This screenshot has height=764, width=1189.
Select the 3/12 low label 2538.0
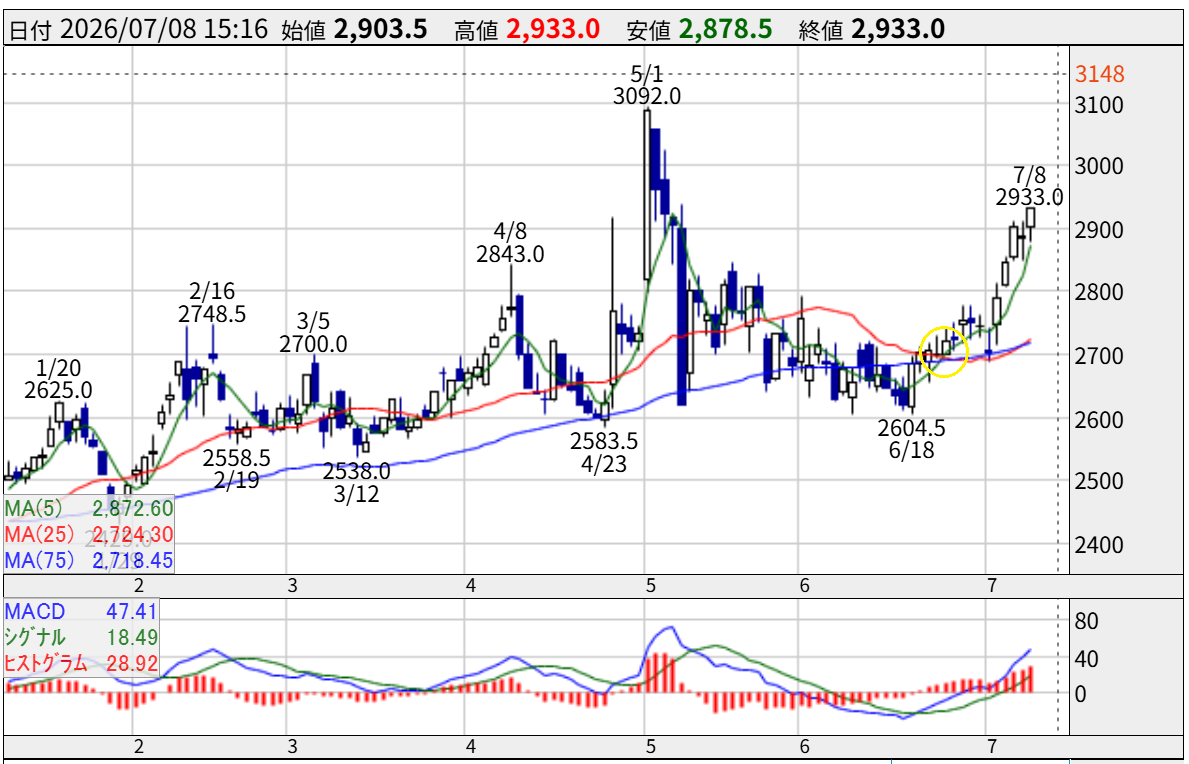click(x=356, y=472)
